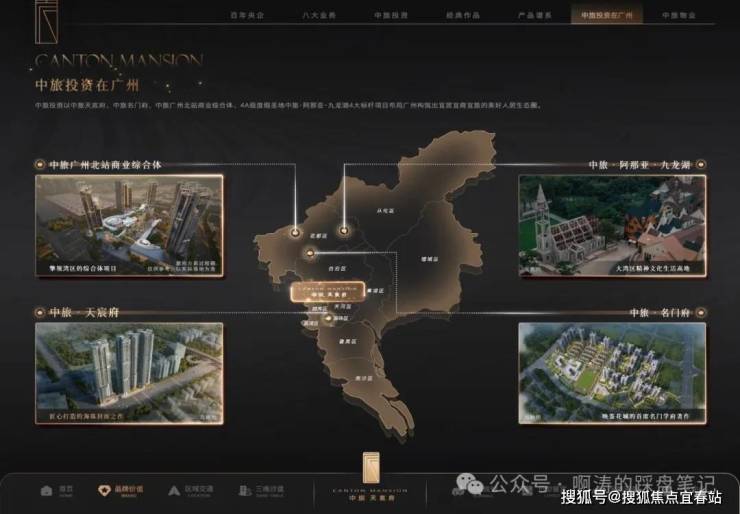740x514 pixels.
Task: Click the 品牌价值 diamond icon
Action: (104, 490)
